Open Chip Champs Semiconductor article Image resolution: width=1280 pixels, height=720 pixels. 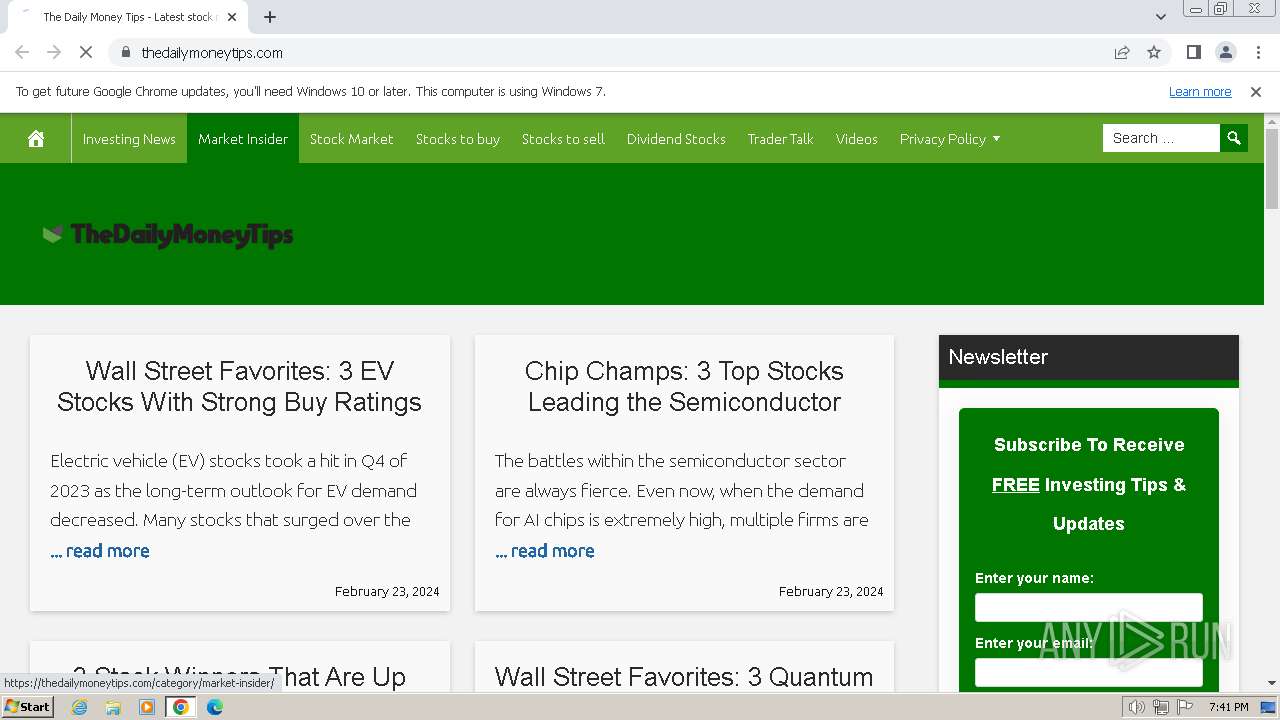point(684,386)
